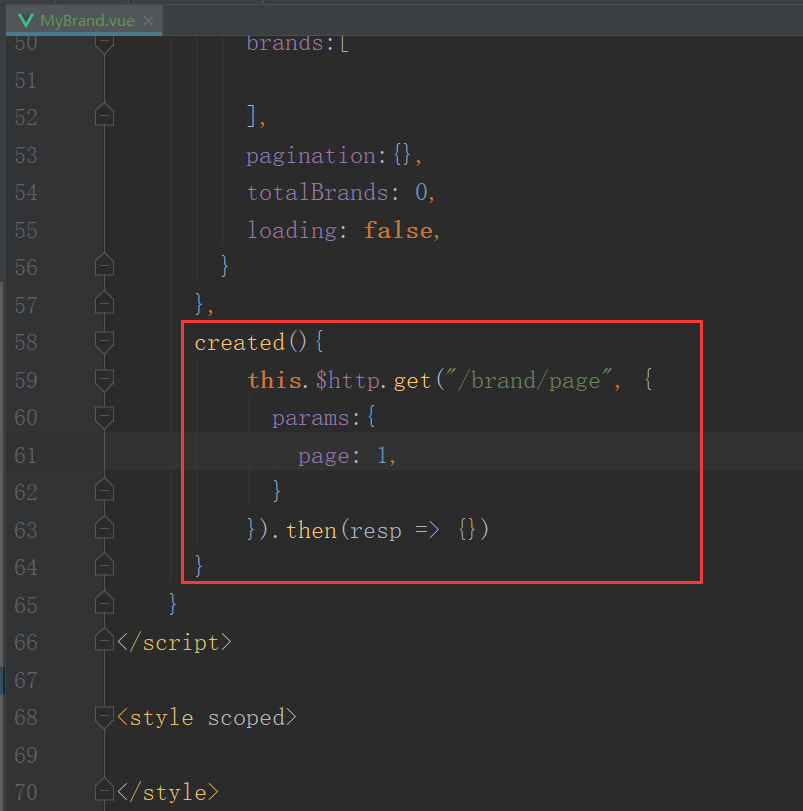Collapse fold marker at line 50
The width and height of the screenshot is (803, 811).
coord(104,43)
